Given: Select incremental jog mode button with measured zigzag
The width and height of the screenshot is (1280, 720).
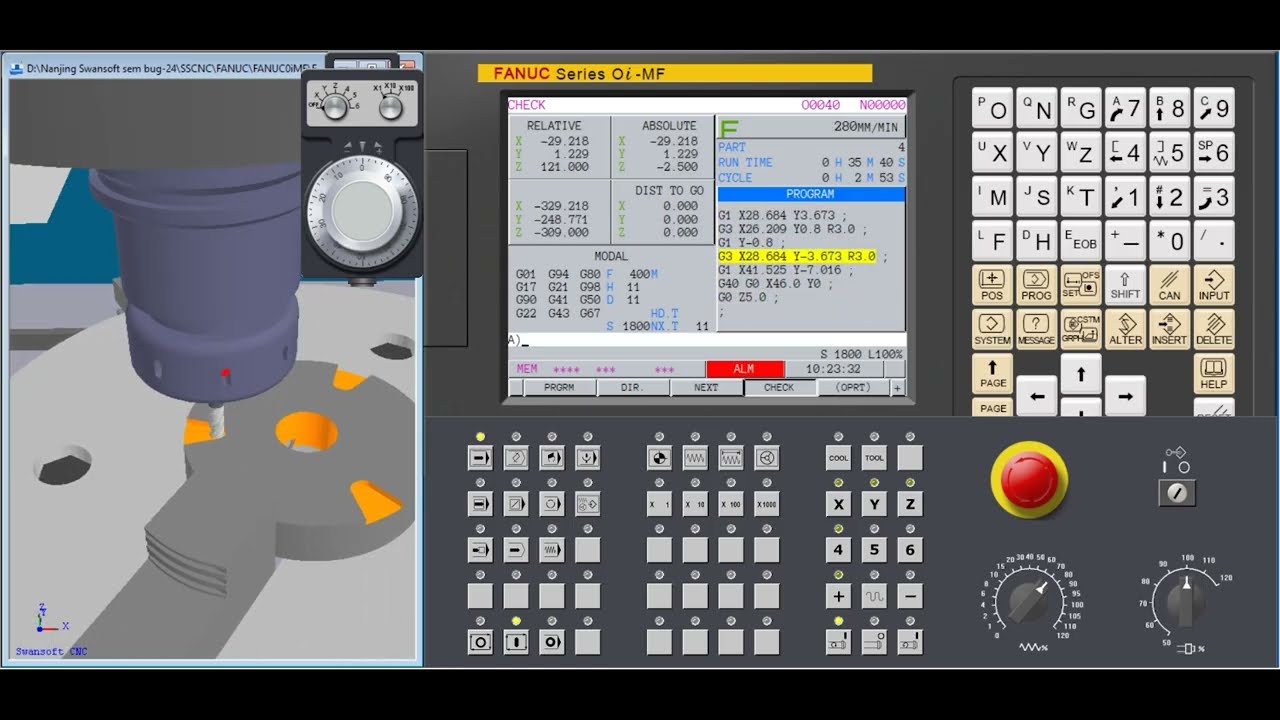Looking at the screenshot, I should coord(731,458).
